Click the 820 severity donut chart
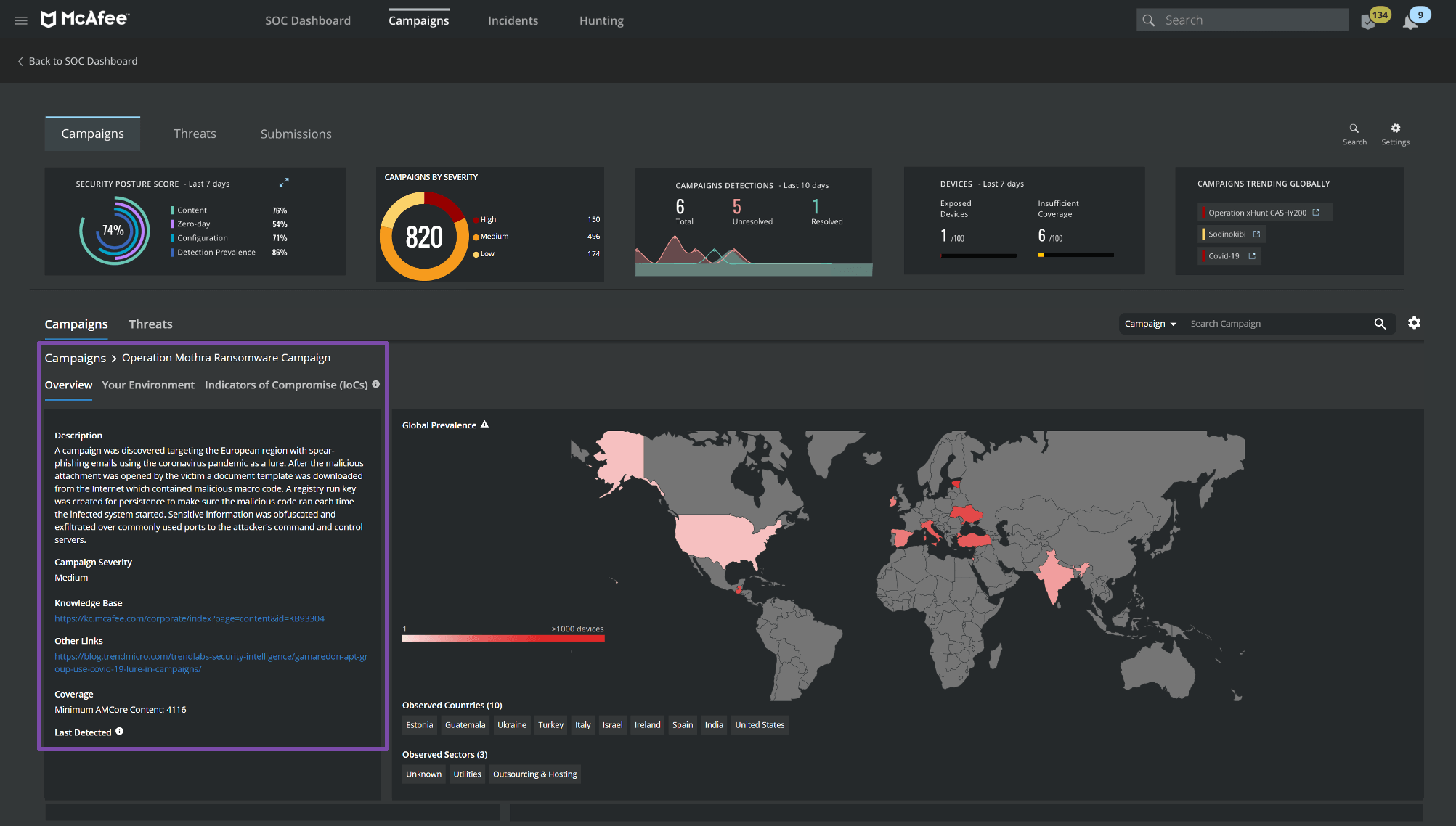Image resolution: width=1456 pixels, height=826 pixels. pos(424,236)
